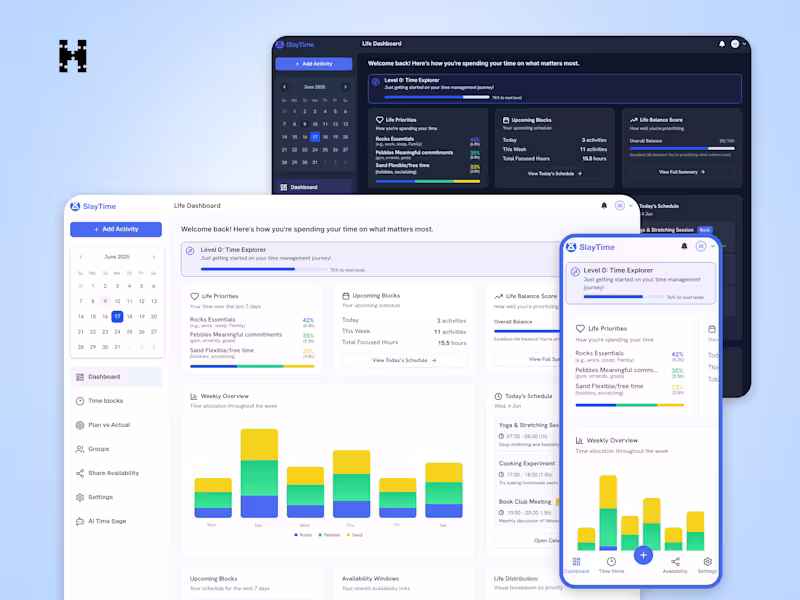Select June 17 on the calendar

click(117, 316)
